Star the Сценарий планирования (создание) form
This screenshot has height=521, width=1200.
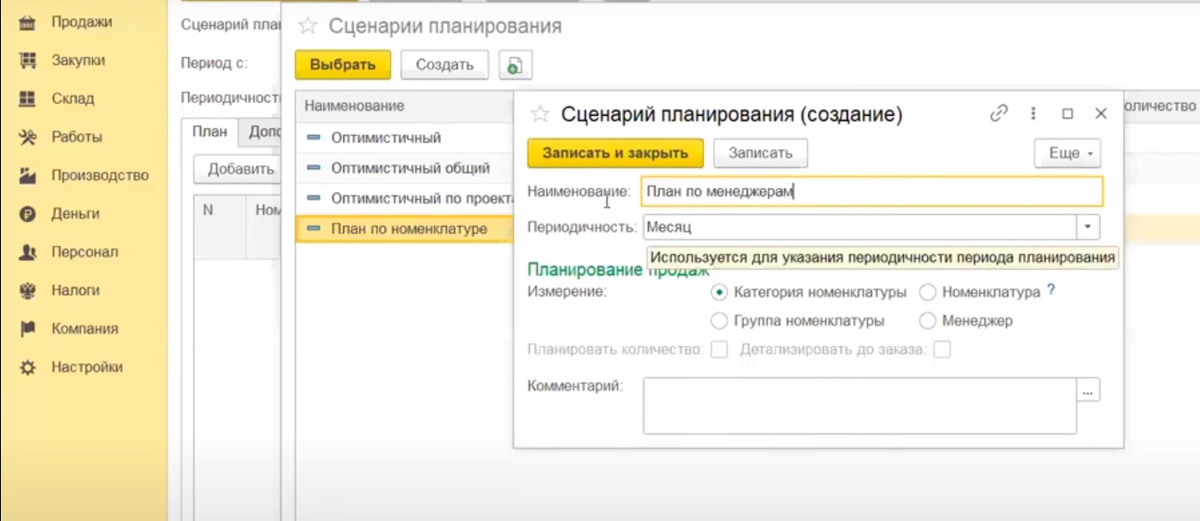[x=540, y=114]
